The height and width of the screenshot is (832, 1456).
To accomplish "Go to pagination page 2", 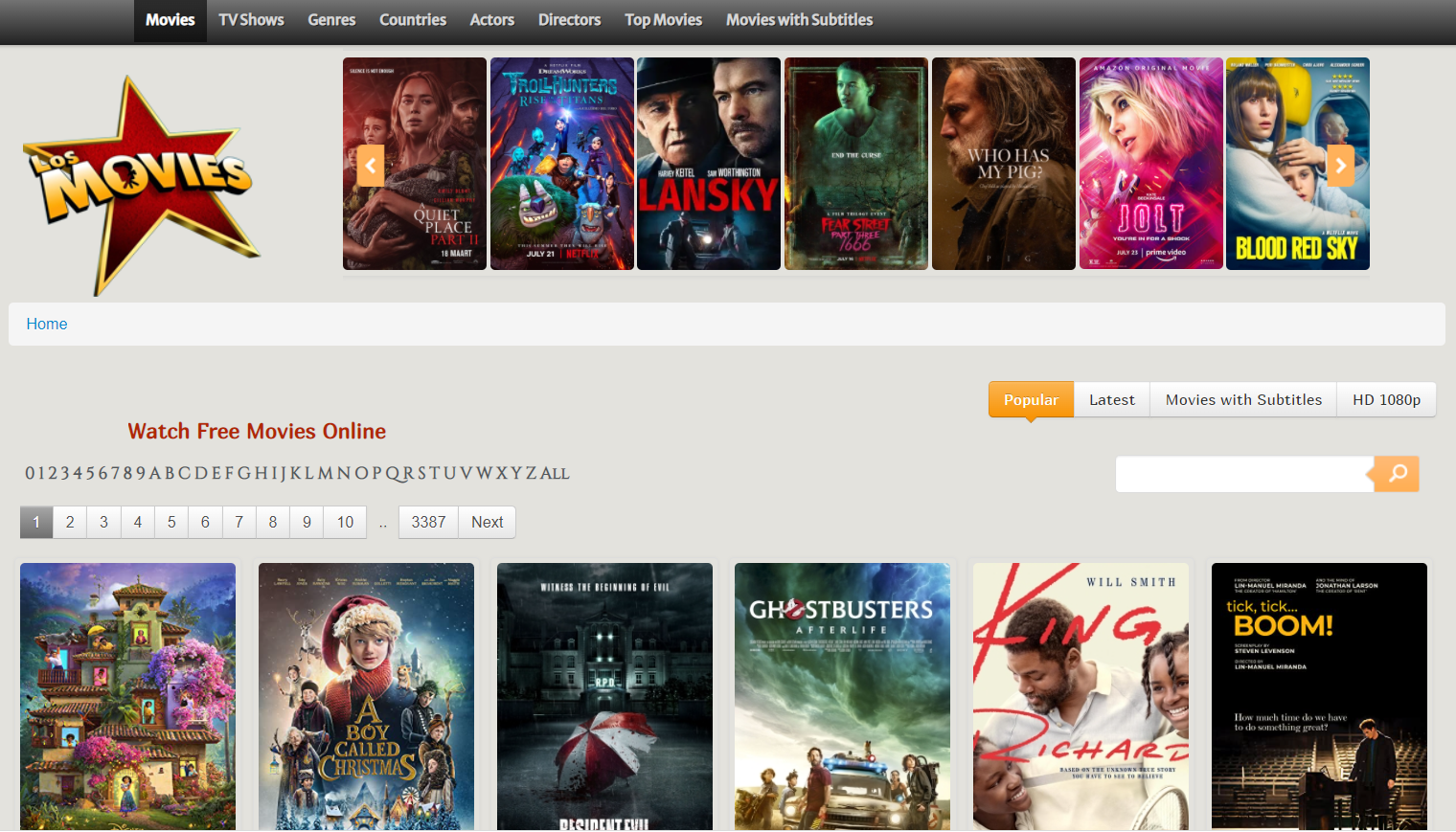I will [x=70, y=523].
